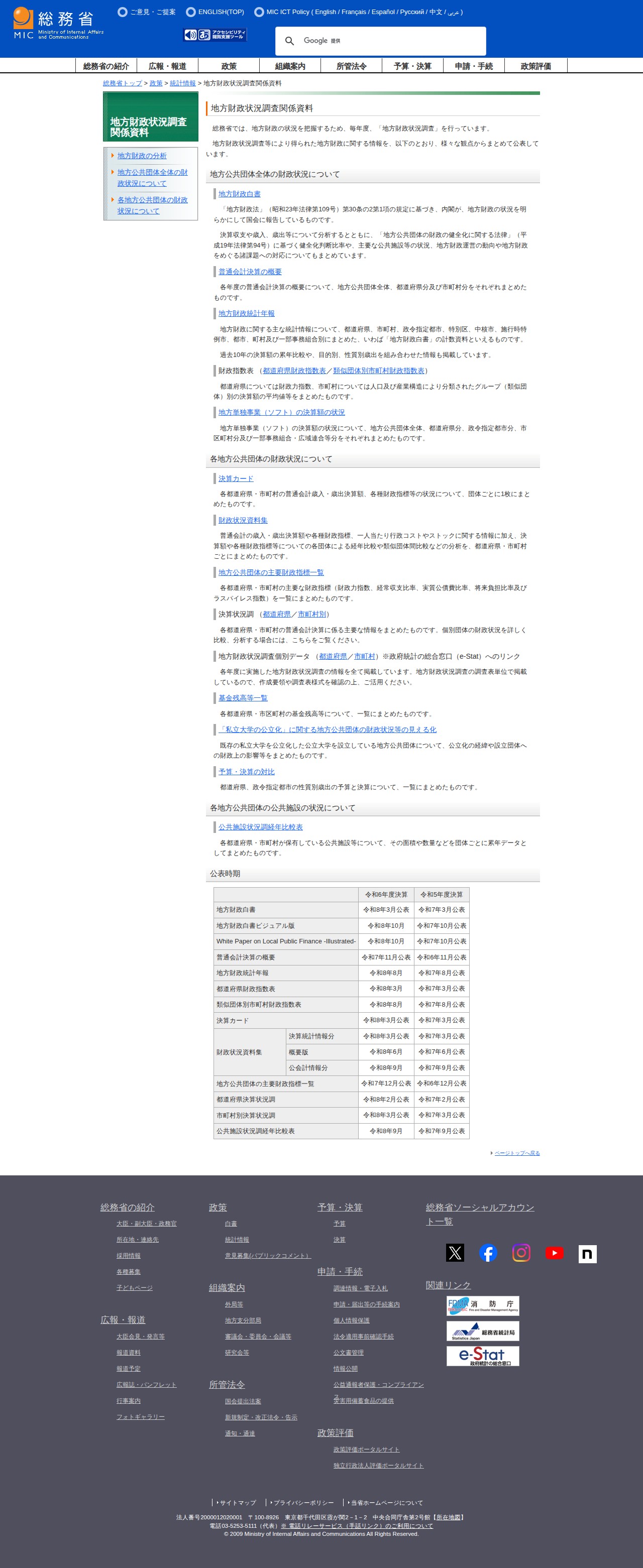Click table header 令和6年度決算
Screen dimensions: 643x1568
point(386,894)
